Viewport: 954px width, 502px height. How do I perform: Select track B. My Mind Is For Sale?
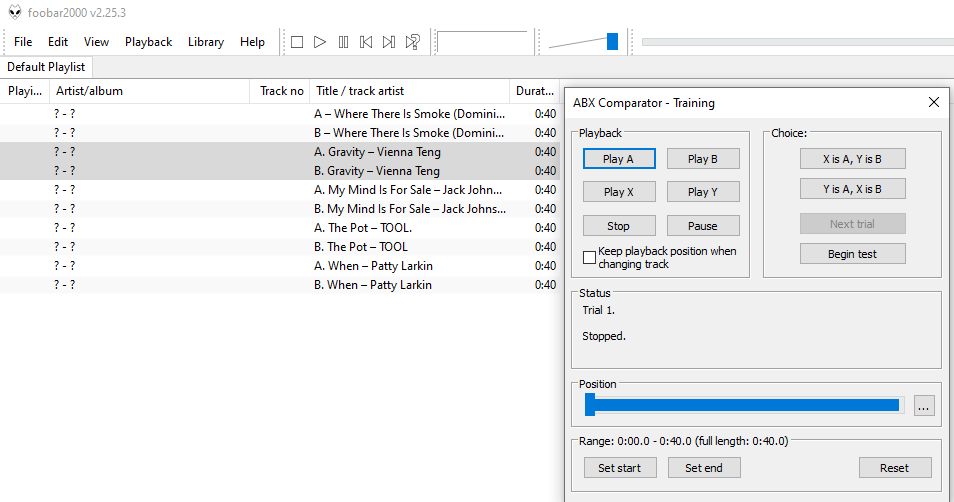coord(280,209)
